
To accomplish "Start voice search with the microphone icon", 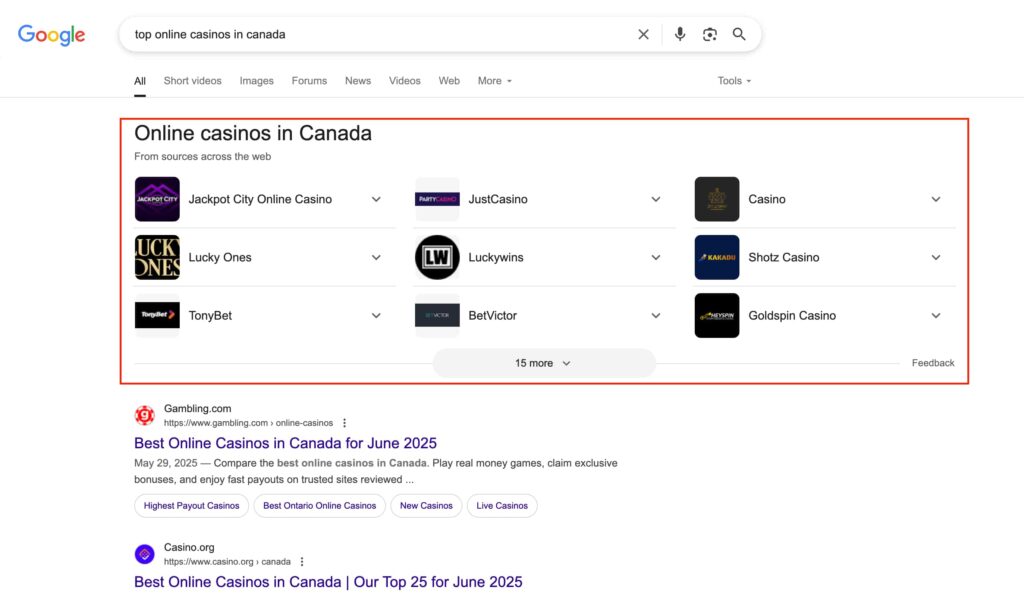I will pyautogui.click(x=680, y=34).
